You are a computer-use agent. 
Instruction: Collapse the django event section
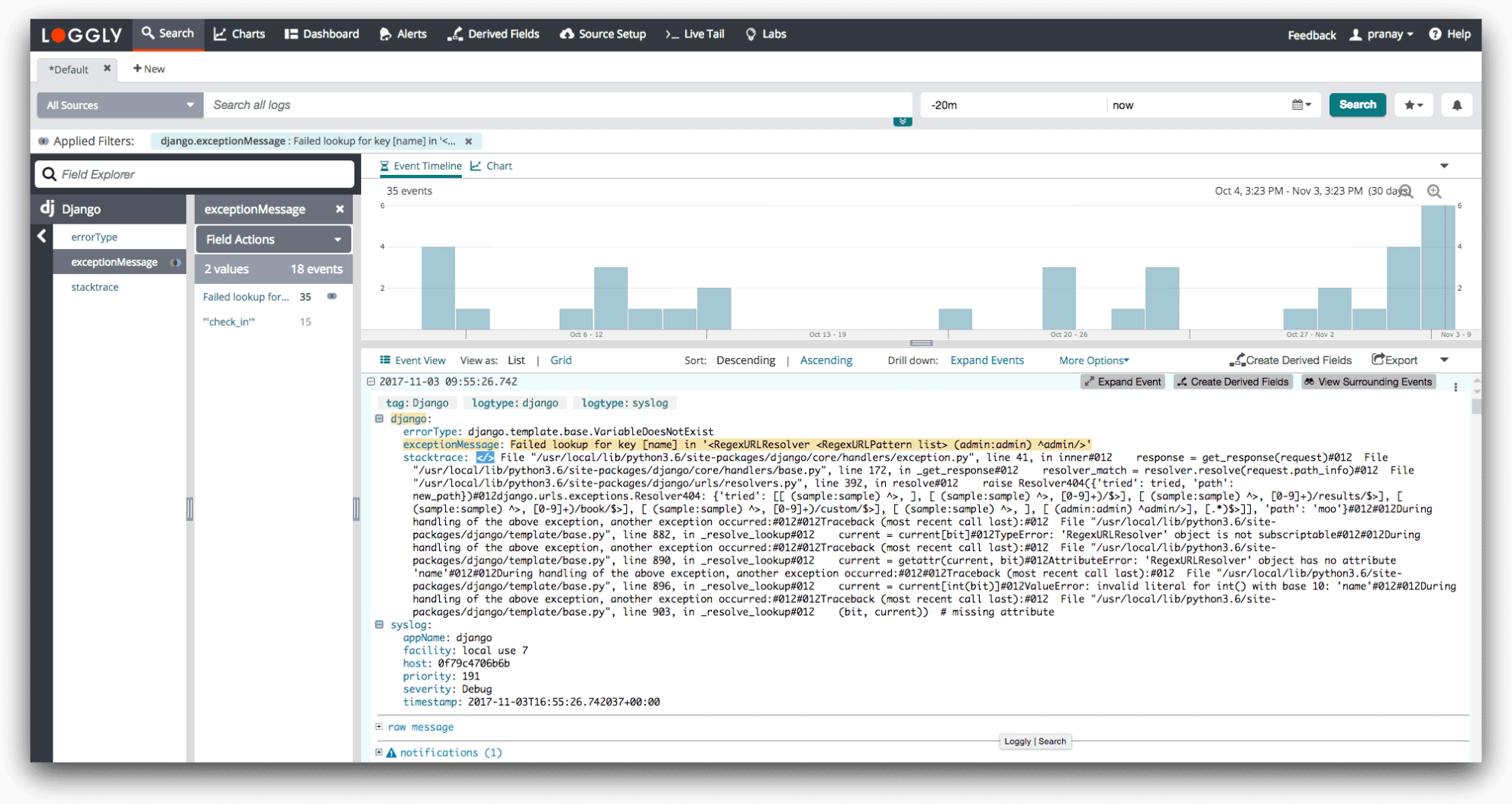[x=380, y=418]
